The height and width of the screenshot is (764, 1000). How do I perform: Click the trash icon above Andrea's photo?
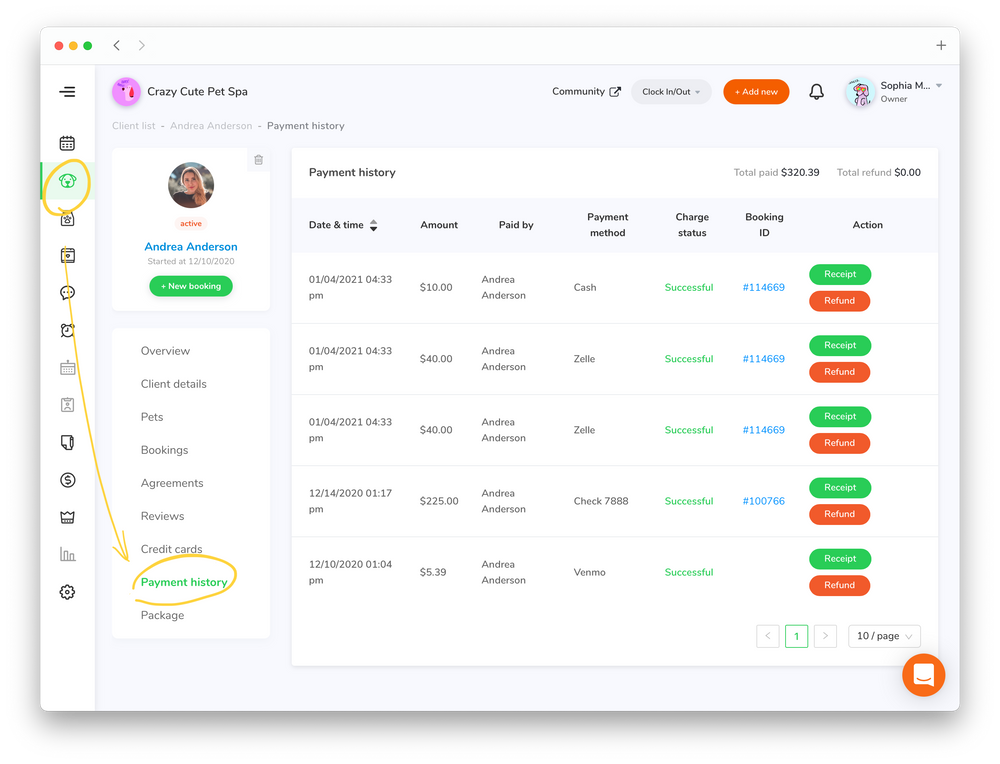pyautogui.click(x=258, y=160)
